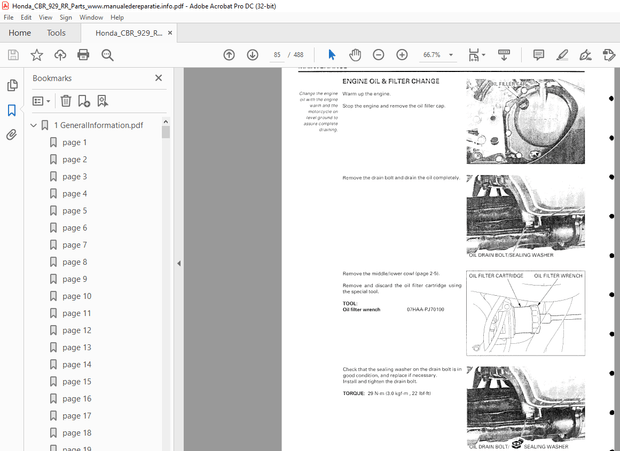Close the Honda_CBR_929_R document tab
Screen dimensions: 620x451
(170, 33)
